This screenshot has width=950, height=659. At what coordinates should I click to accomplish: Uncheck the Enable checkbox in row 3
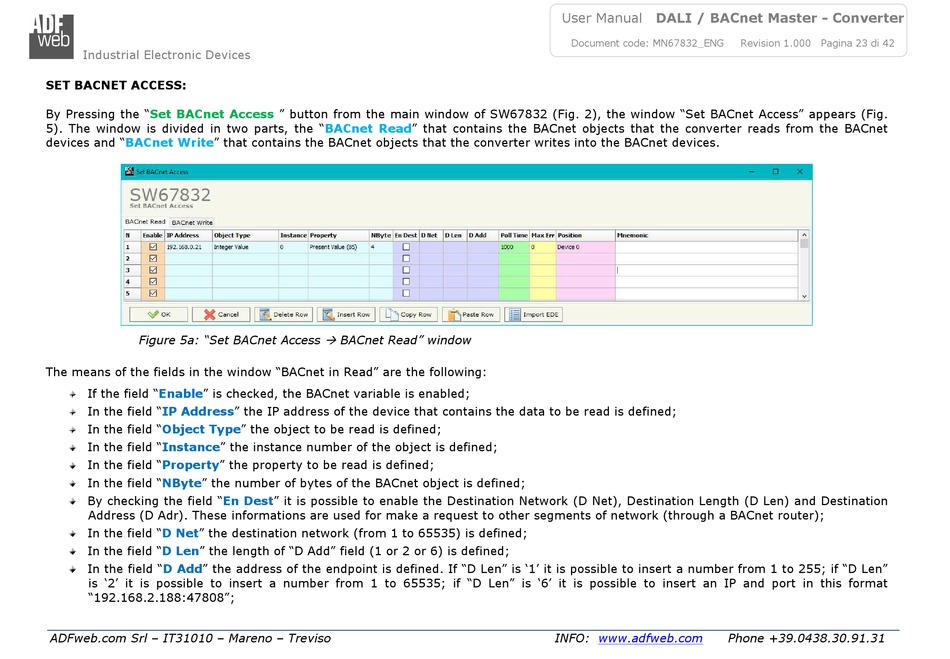point(153,270)
